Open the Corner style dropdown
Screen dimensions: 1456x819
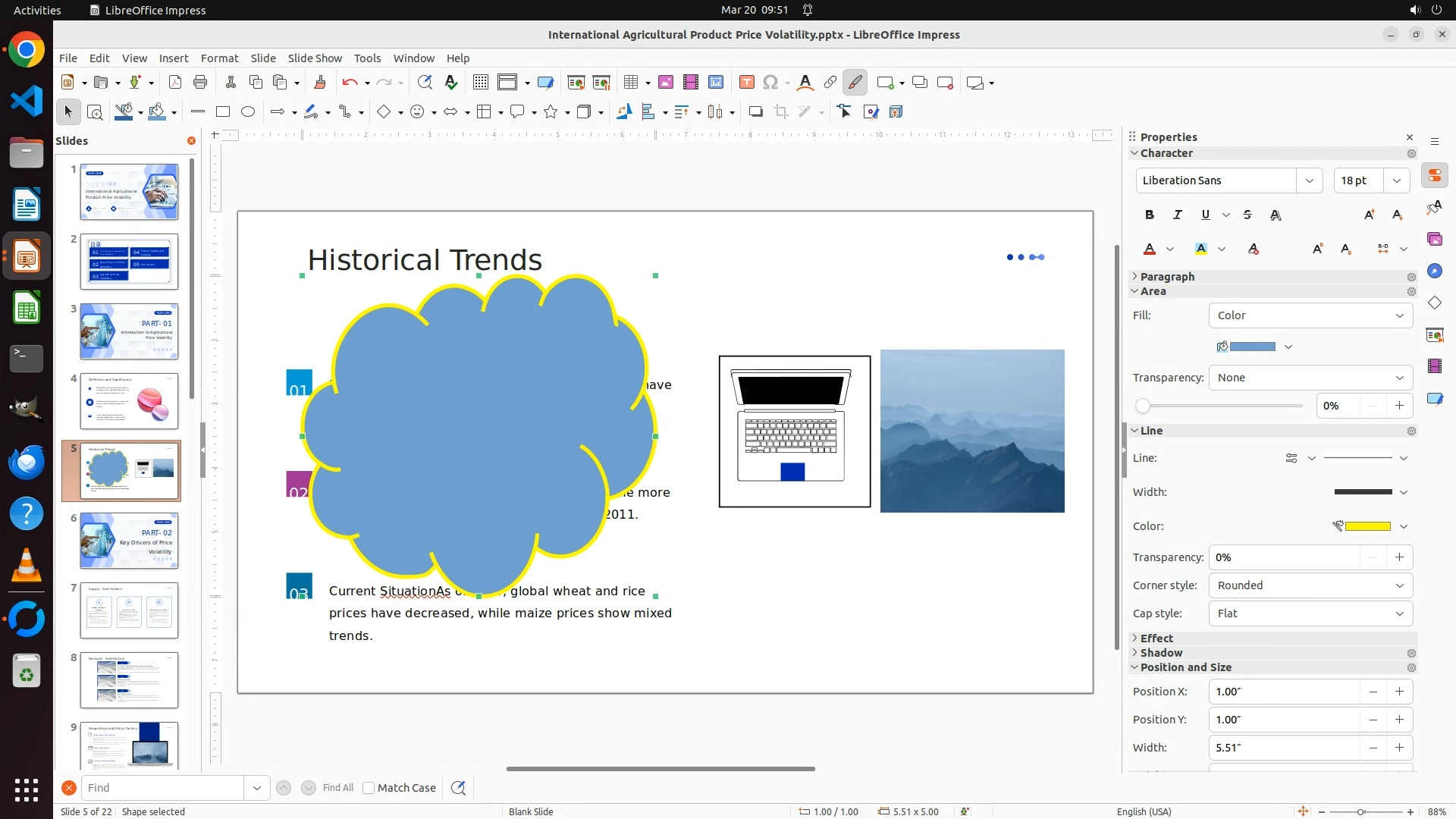point(1310,585)
